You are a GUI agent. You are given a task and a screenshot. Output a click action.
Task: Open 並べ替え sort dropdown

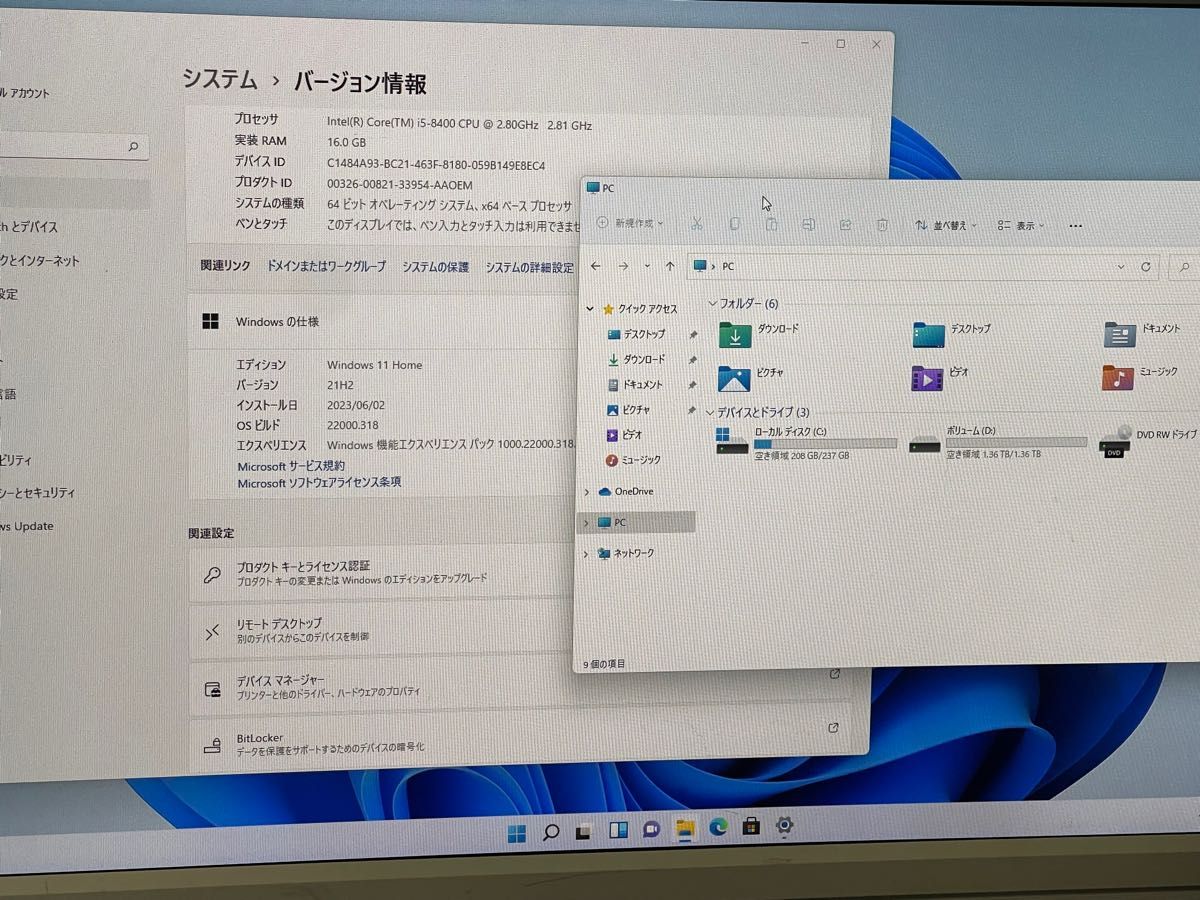(x=946, y=226)
